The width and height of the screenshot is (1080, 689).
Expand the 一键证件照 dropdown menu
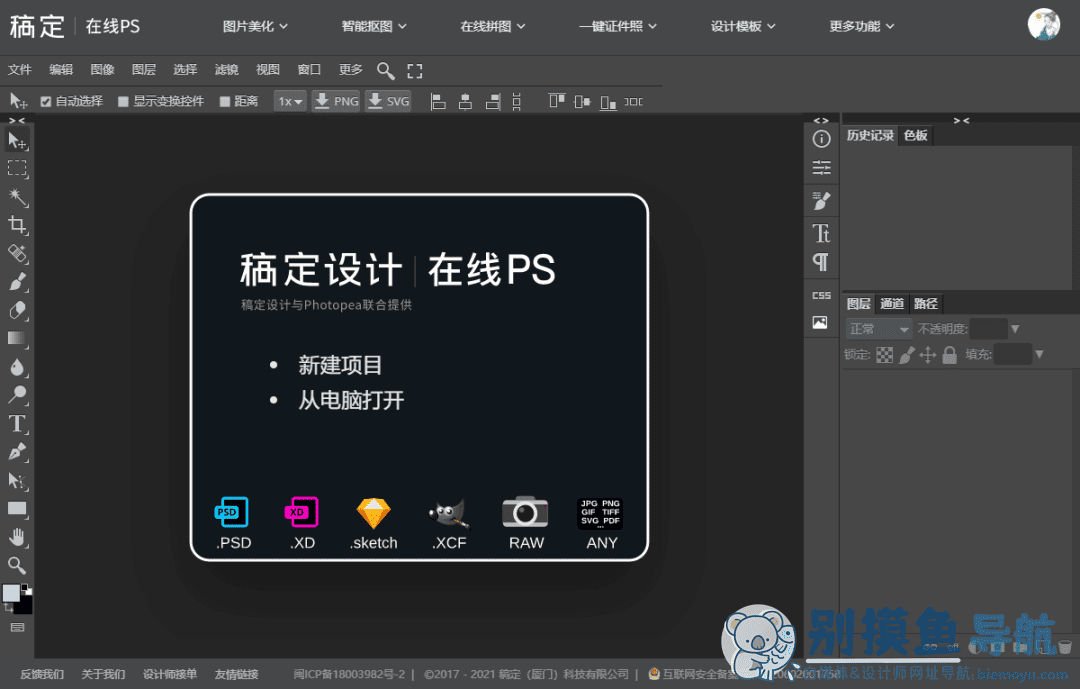tap(618, 26)
